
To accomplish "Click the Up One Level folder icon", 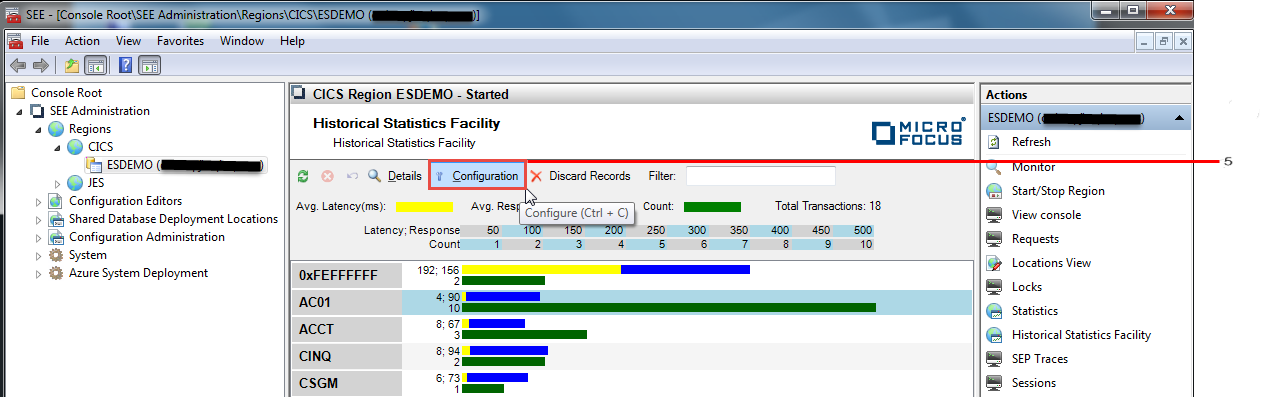I will (x=72, y=65).
